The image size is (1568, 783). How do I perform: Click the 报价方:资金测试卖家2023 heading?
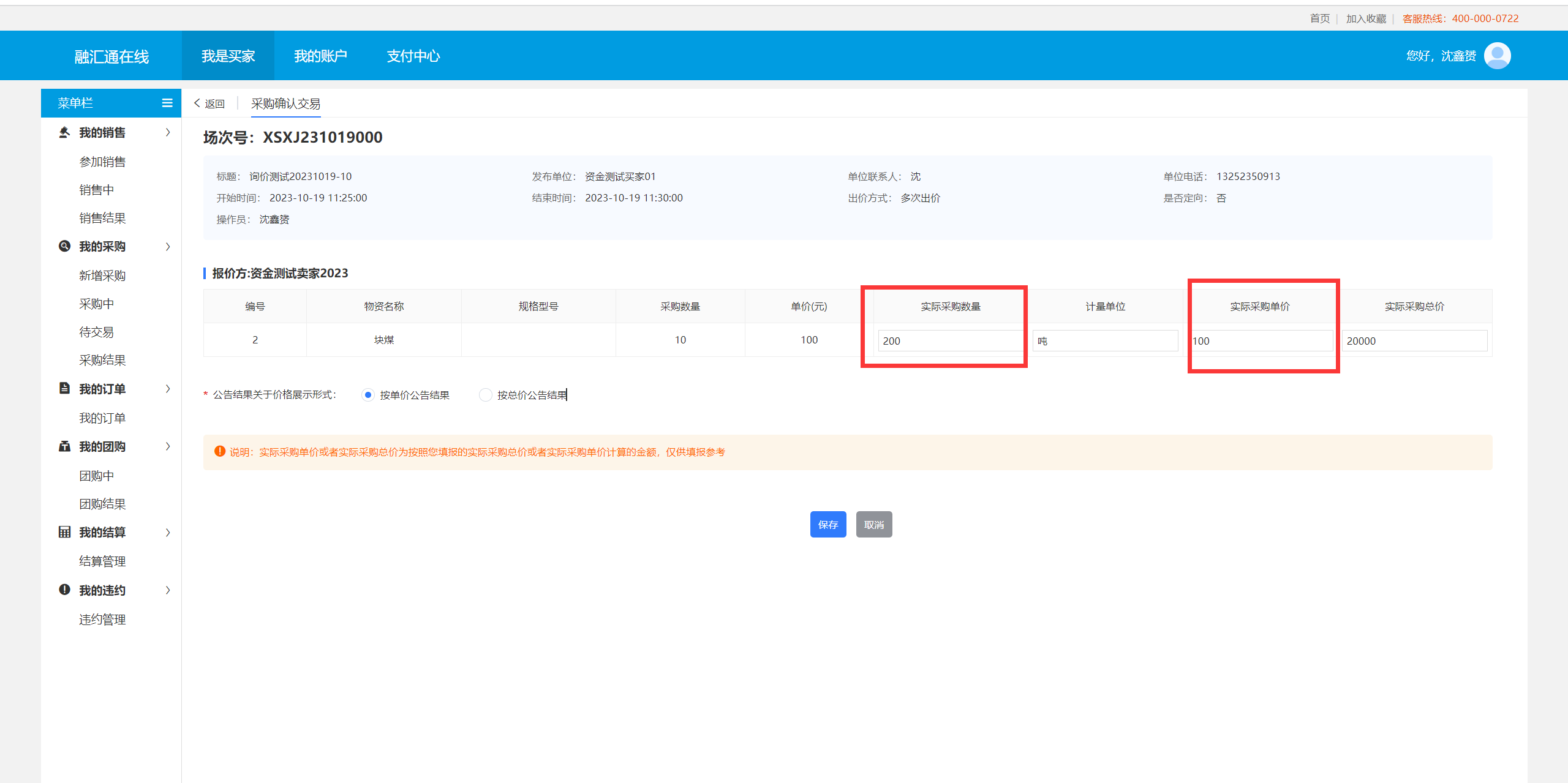(280, 273)
